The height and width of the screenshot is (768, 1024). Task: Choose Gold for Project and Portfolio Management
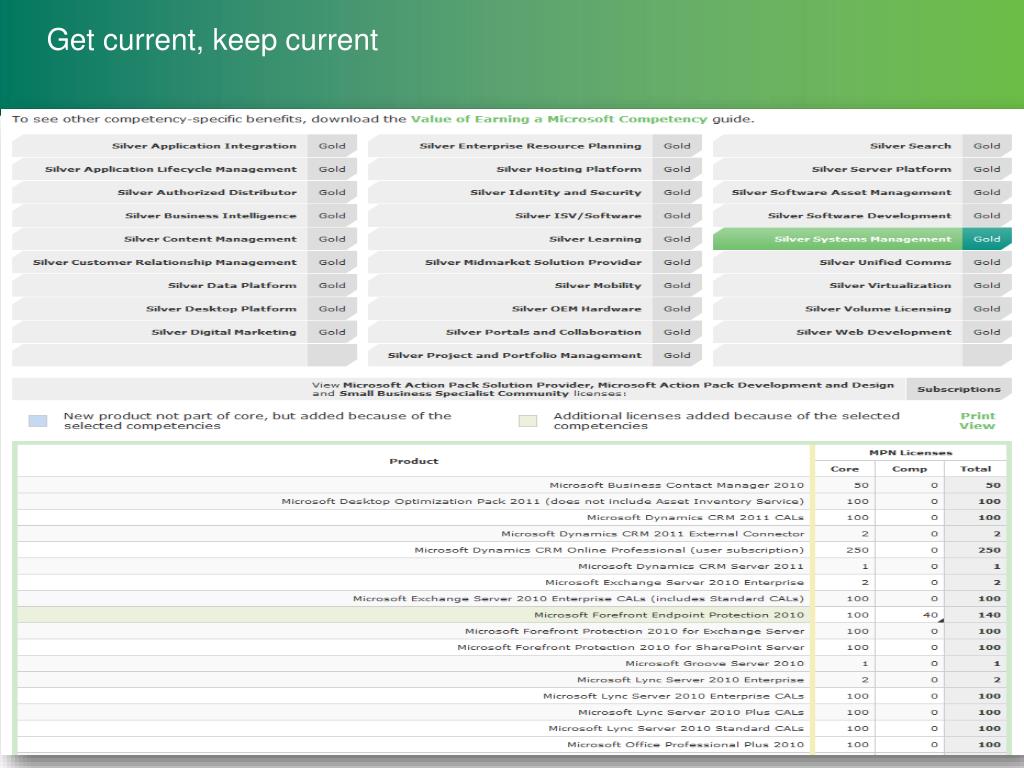coord(677,355)
